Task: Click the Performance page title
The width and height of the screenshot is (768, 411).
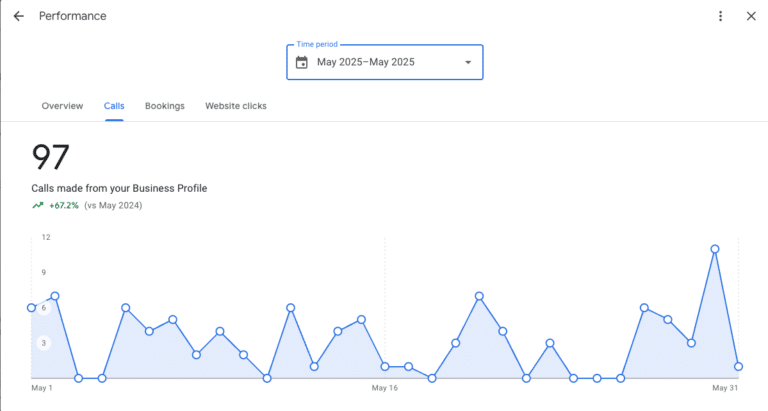Action: (72, 16)
